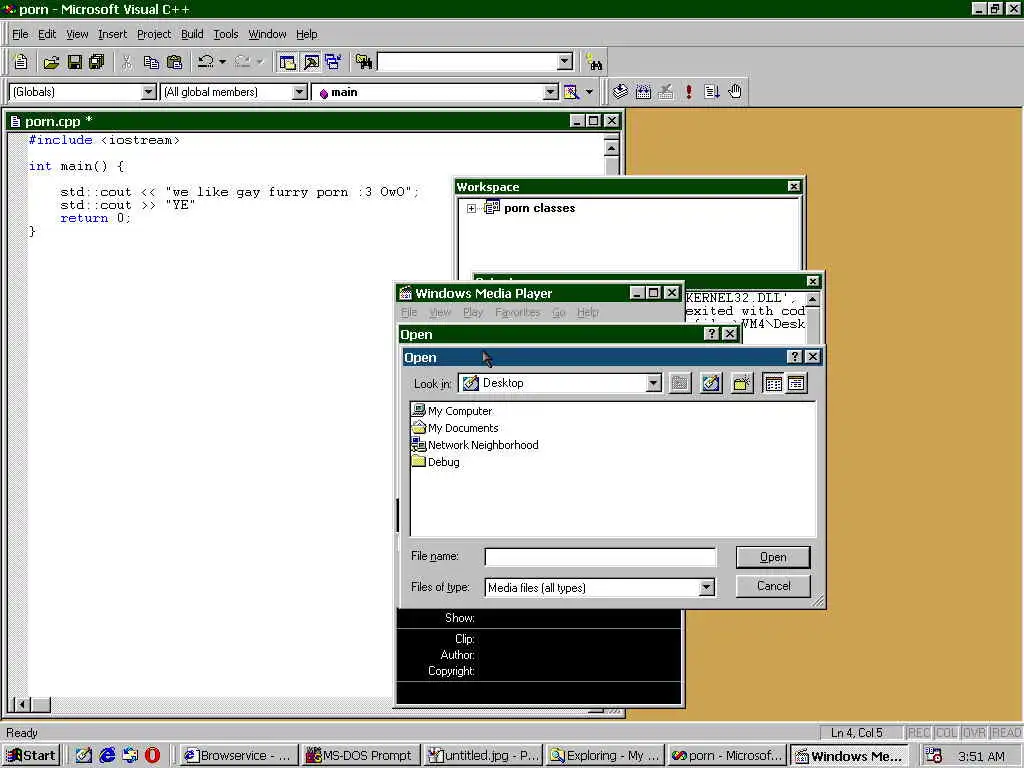Save the file with the floppy icon
The width and height of the screenshot is (1024, 768).
tap(74, 62)
